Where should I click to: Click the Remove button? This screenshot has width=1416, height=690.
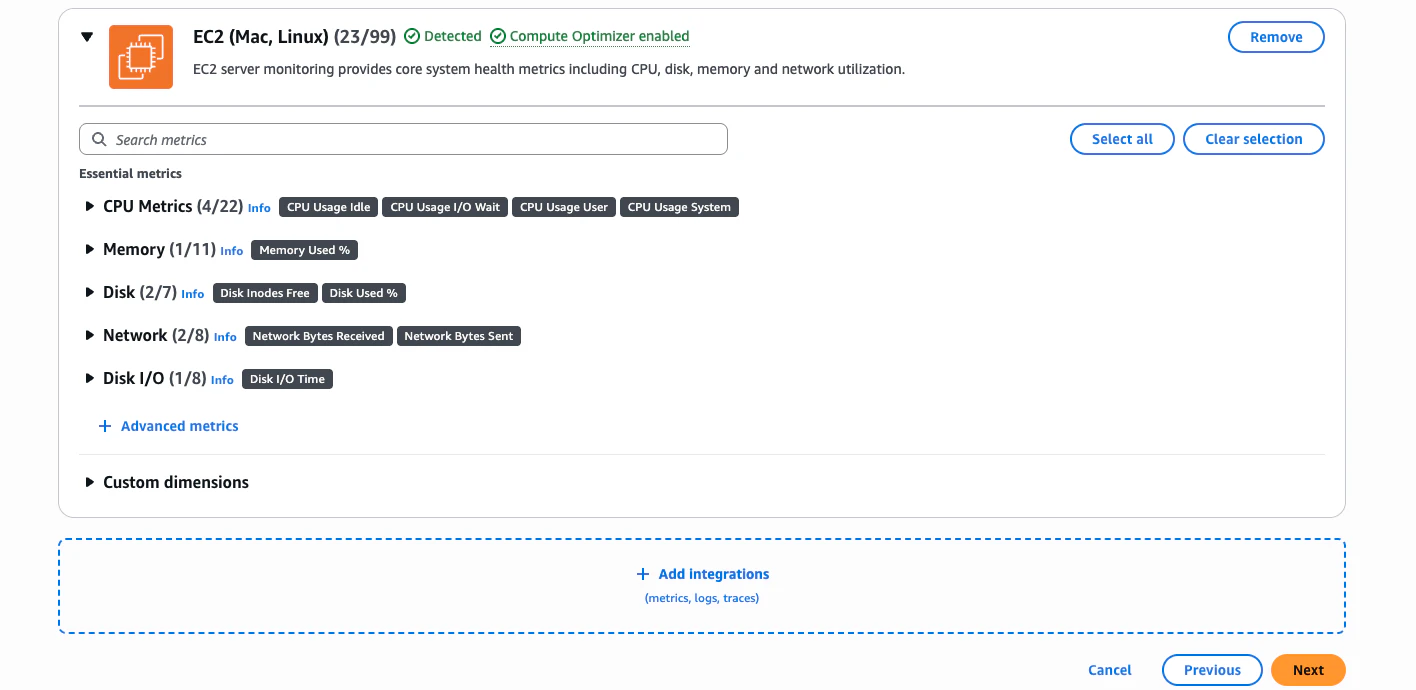coord(1276,37)
